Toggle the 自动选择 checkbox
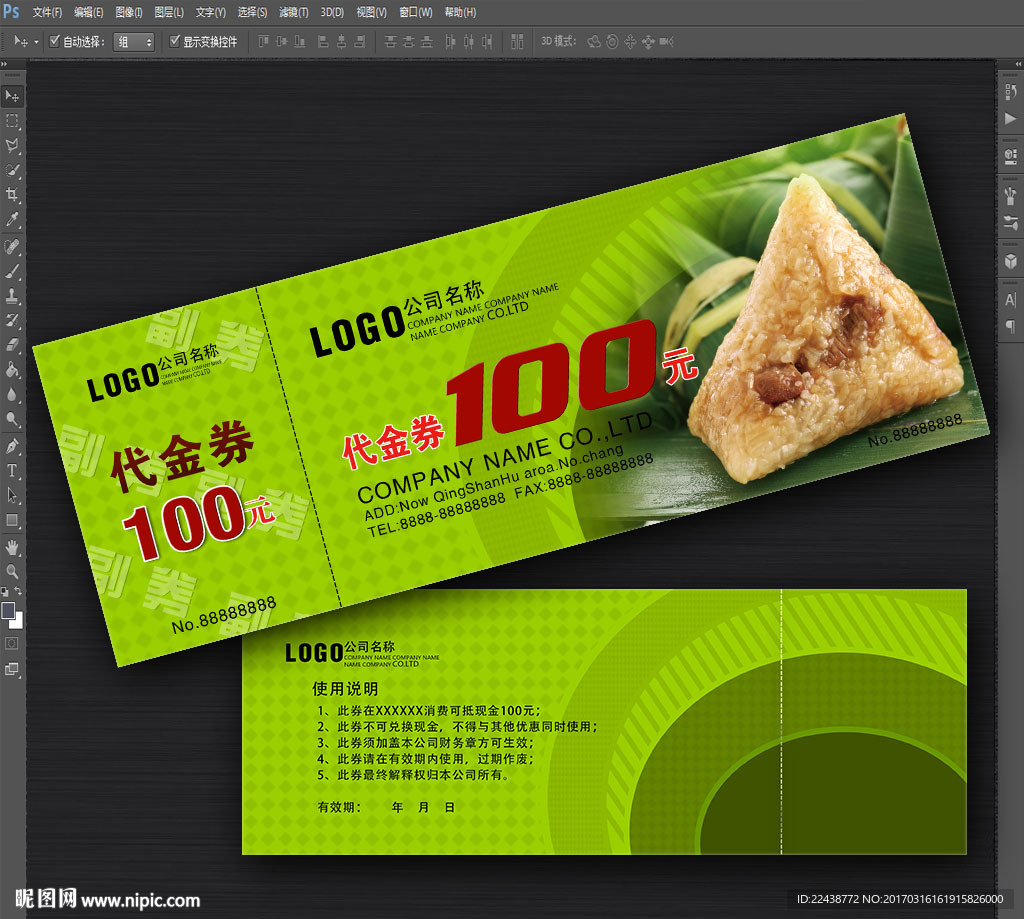This screenshot has height=919, width=1024. tap(55, 41)
